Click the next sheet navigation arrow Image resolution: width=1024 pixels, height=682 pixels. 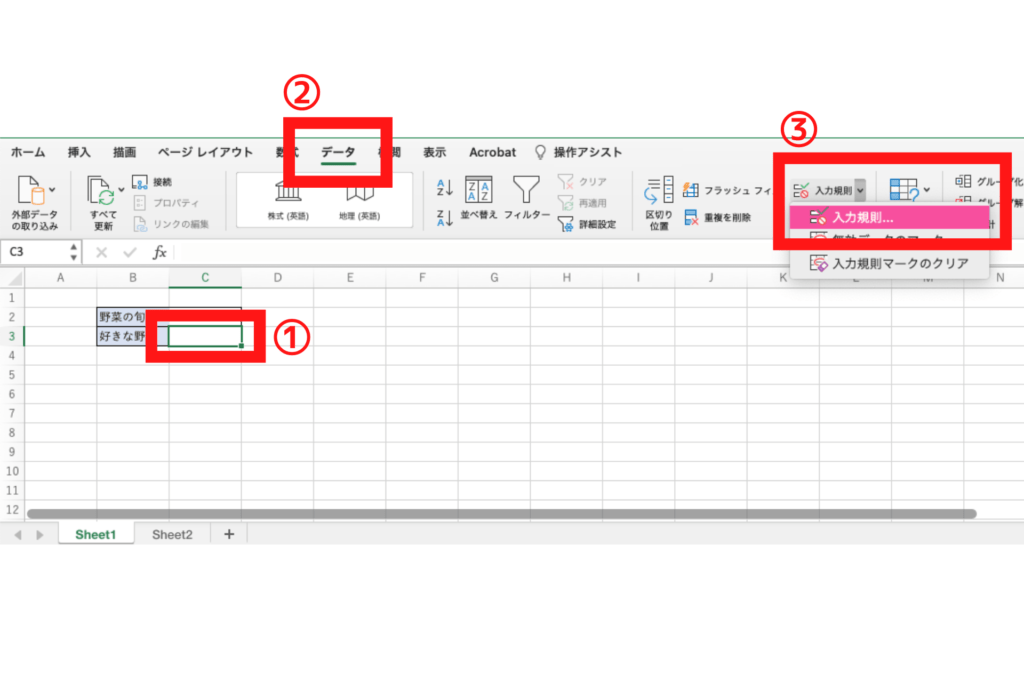[x=40, y=535]
